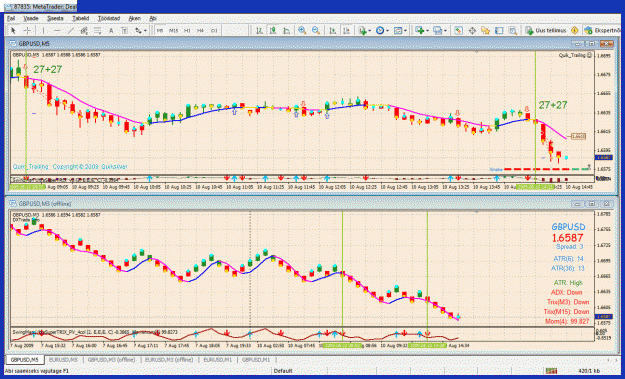Open the chart templates dropdown
The image size is (625, 379).
[x=400, y=31]
